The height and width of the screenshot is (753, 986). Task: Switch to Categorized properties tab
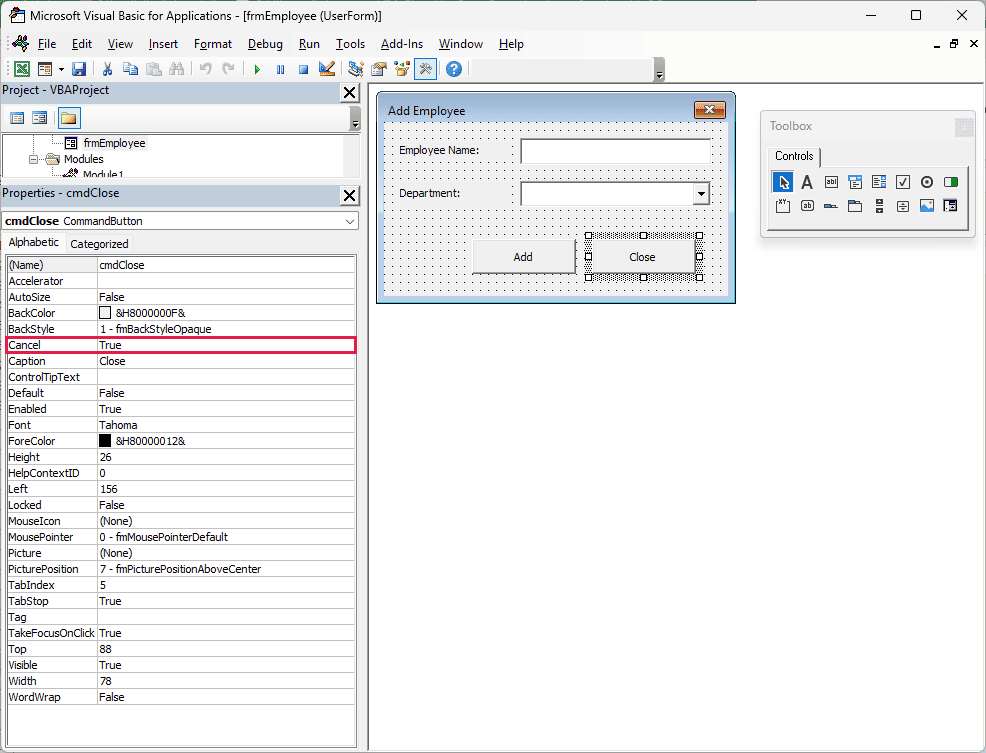[x=99, y=244]
